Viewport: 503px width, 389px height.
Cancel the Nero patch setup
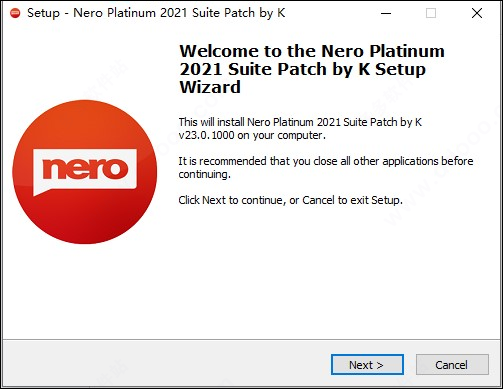pos(452,365)
